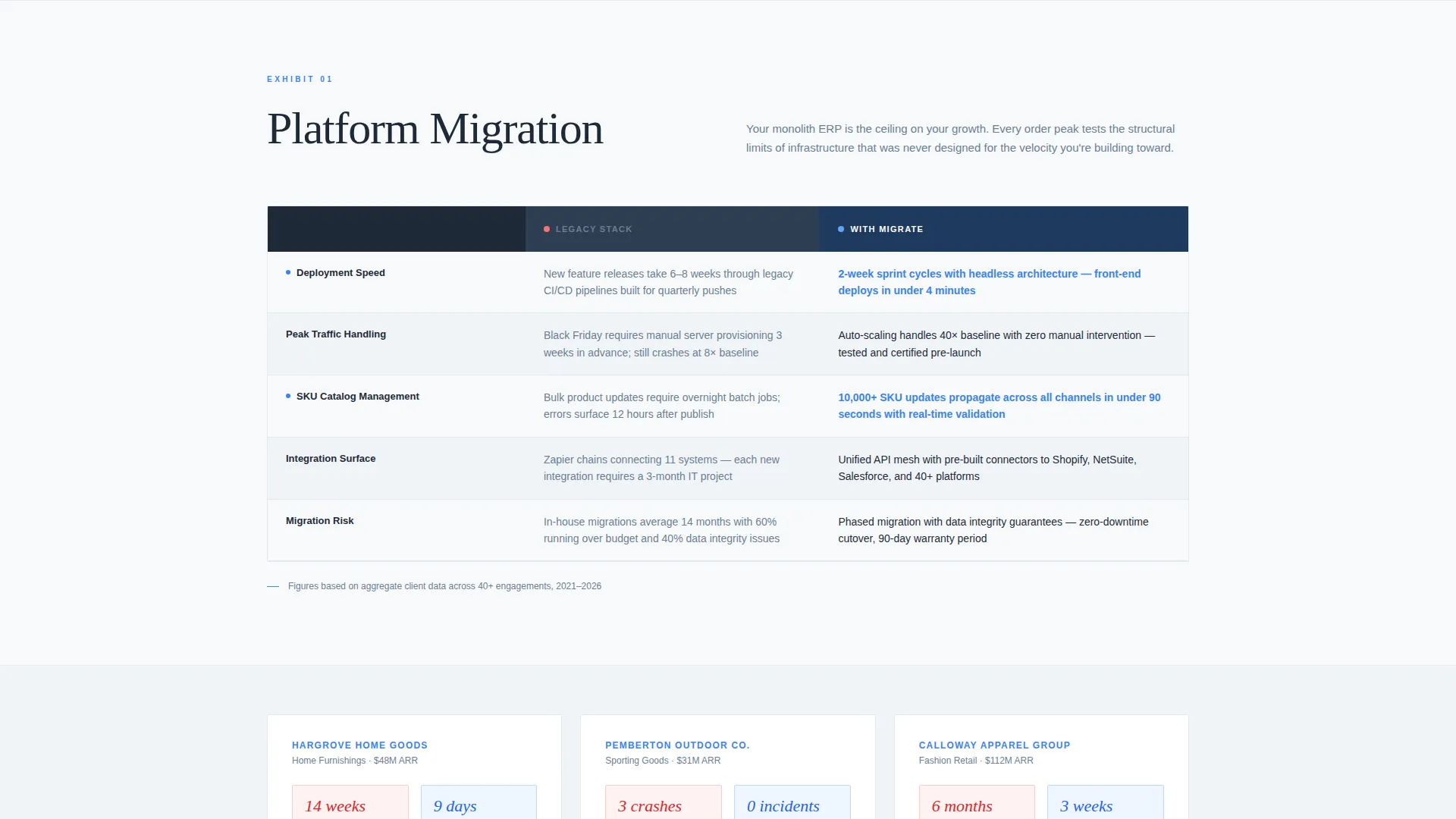This screenshot has width=1456, height=819.
Task: Click the blue '0 incidents' metric box
Action: [792, 802]
